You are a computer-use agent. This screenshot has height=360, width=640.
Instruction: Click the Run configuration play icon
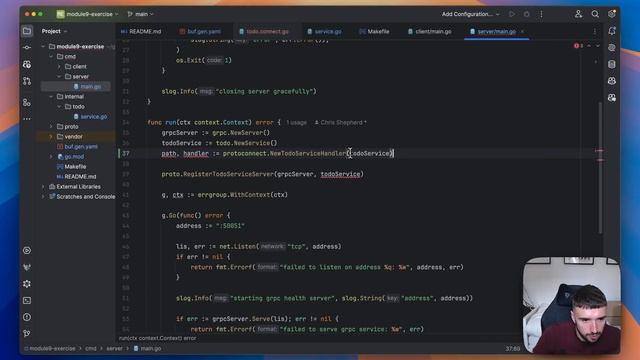pyautogui.click(x=512, y=14)
